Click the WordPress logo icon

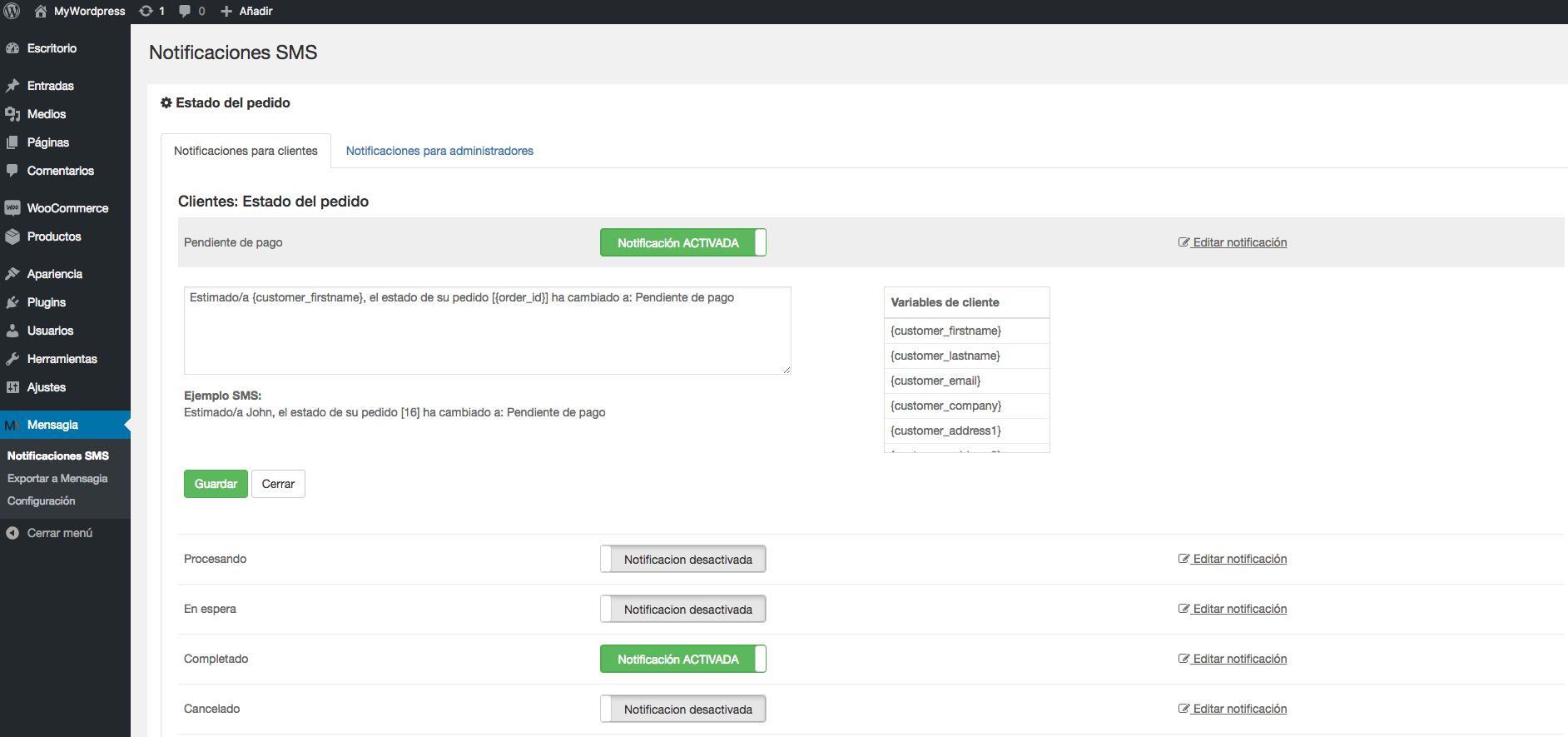pos(12,11)
